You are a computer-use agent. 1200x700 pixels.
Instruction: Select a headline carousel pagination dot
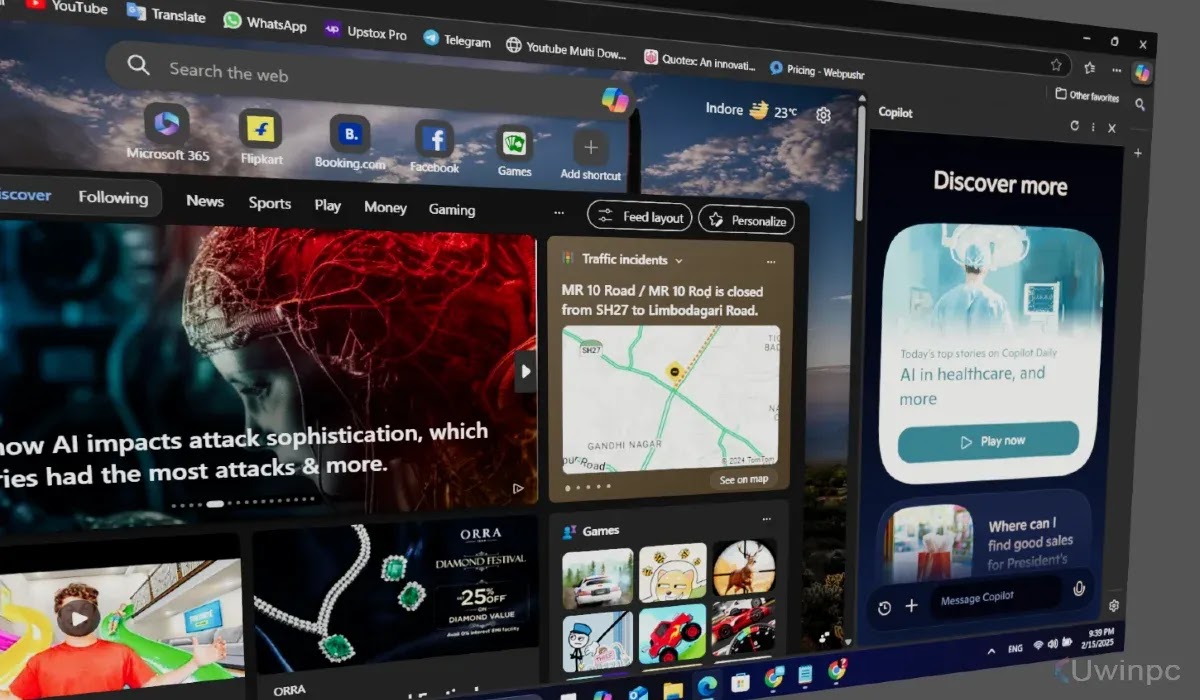tap(214, 504)
